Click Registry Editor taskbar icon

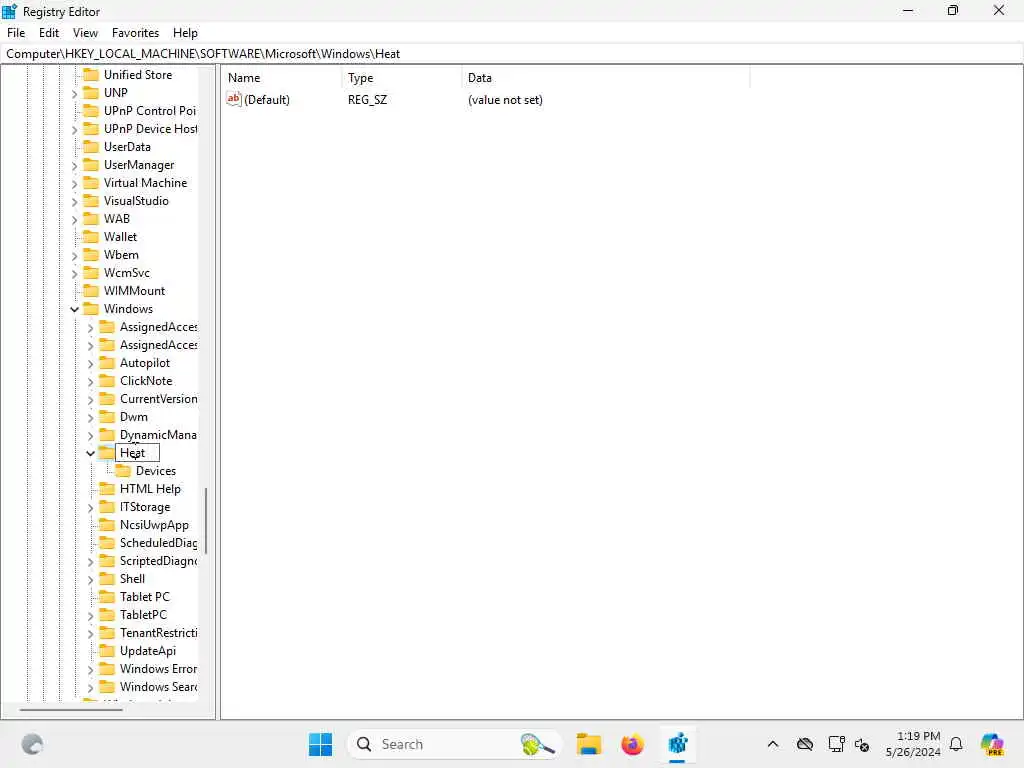point(677,744)
